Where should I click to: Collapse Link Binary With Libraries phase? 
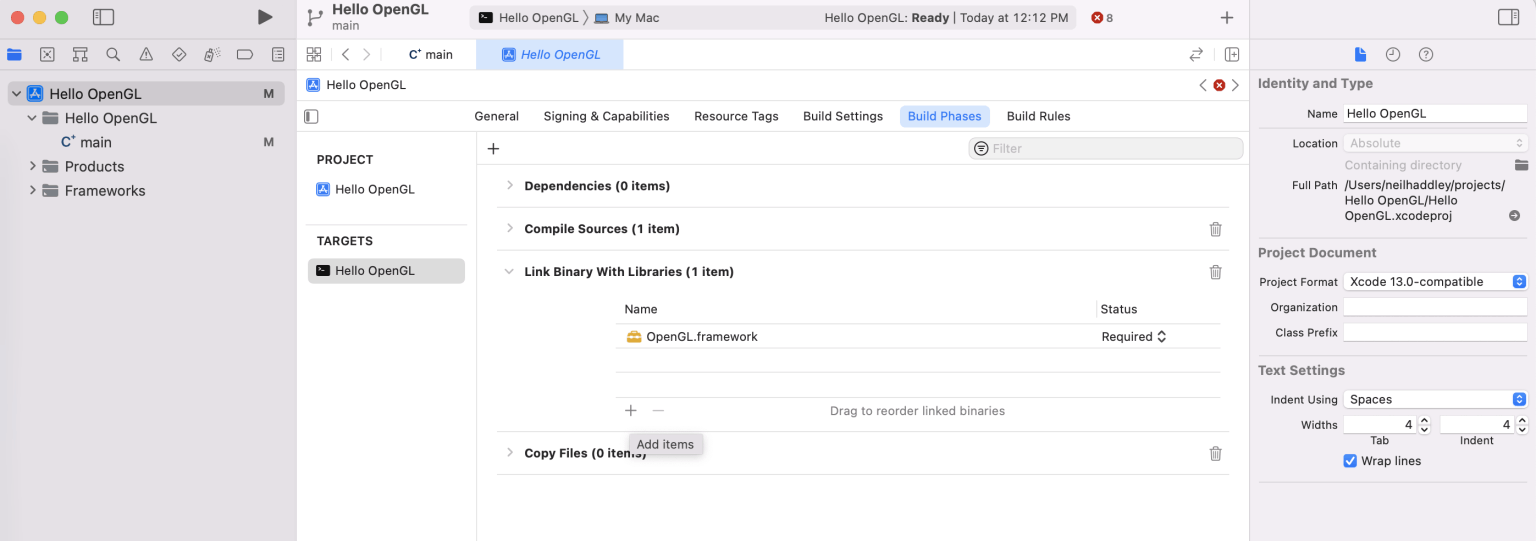coord(509,272)
